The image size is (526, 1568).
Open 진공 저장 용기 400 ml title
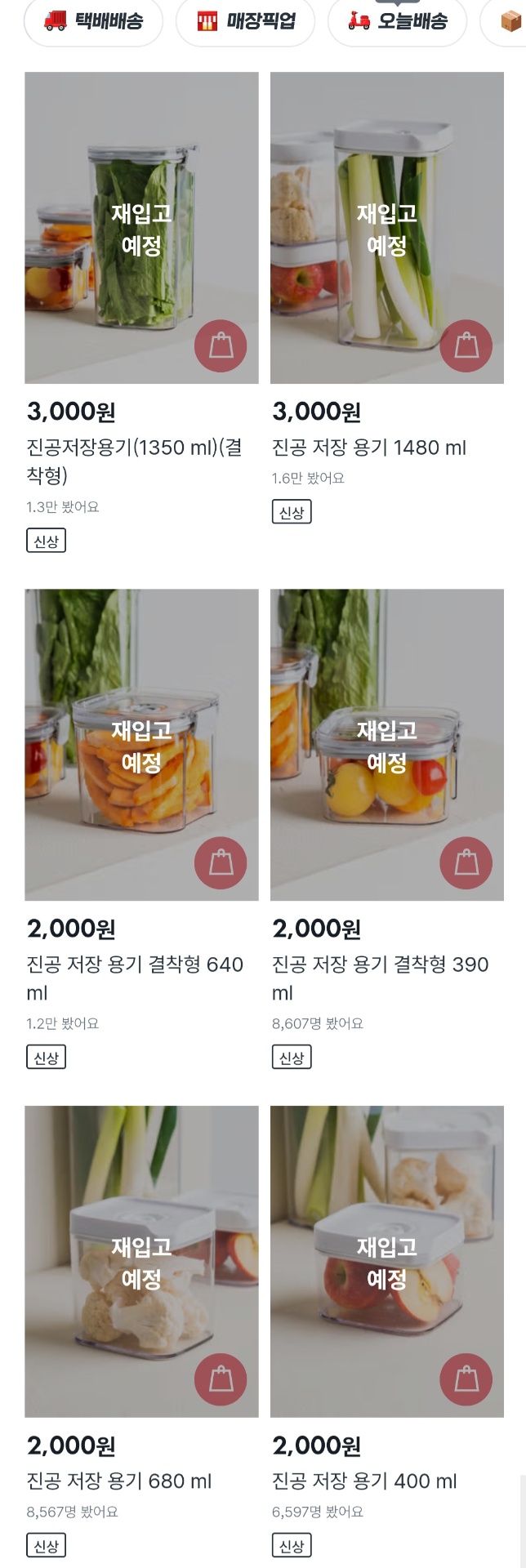(364, 1481)
